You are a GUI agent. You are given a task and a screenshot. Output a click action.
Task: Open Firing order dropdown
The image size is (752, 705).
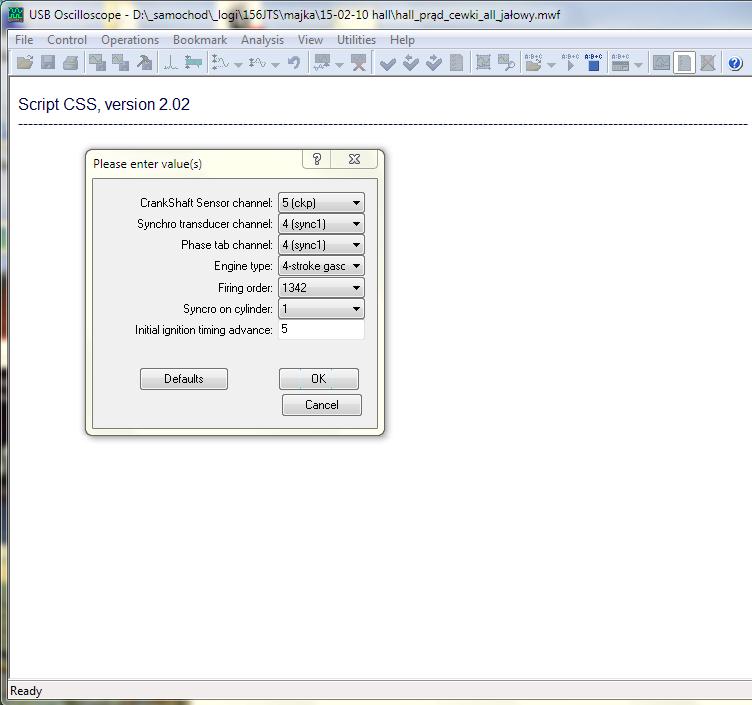(x=321, y=288)
